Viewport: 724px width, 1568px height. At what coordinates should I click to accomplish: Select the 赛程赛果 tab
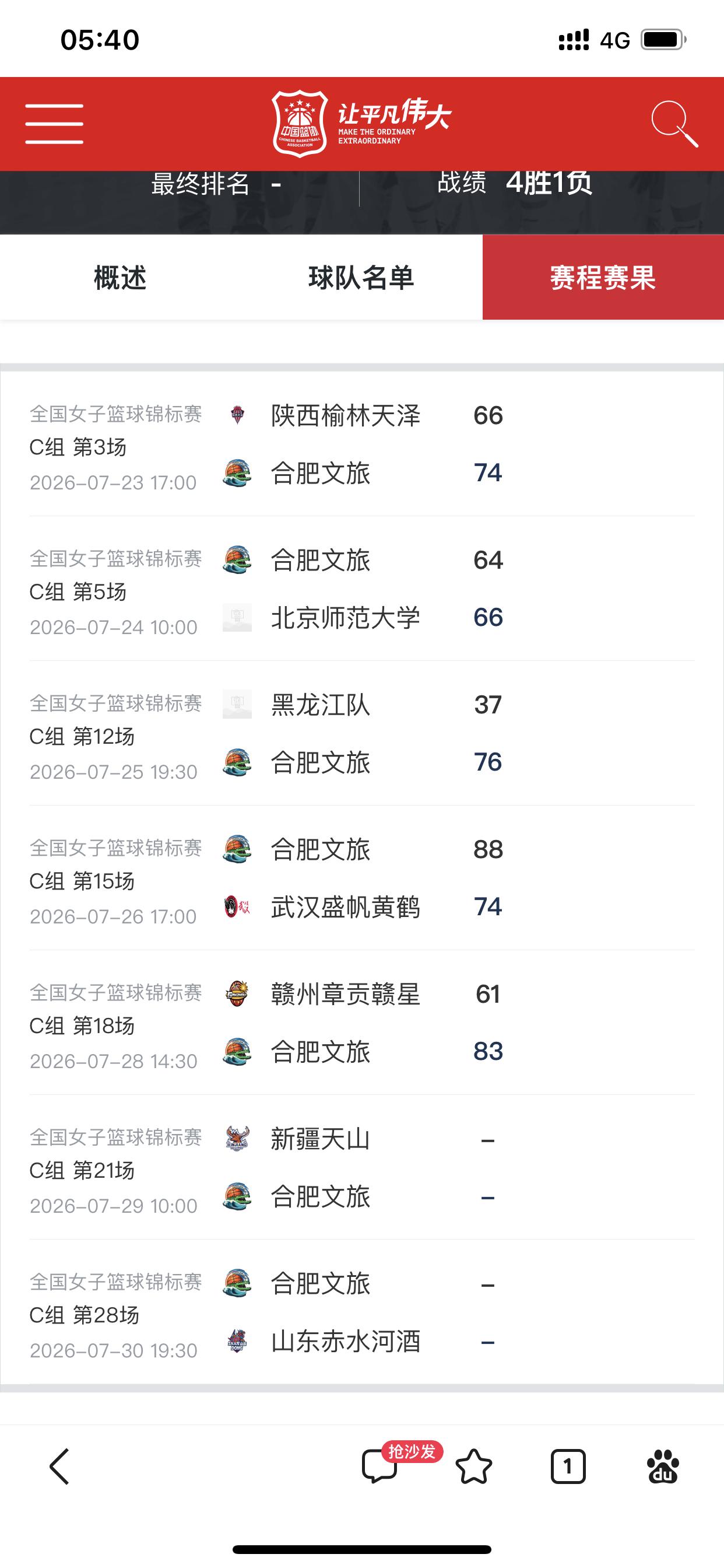coord(603,278)
